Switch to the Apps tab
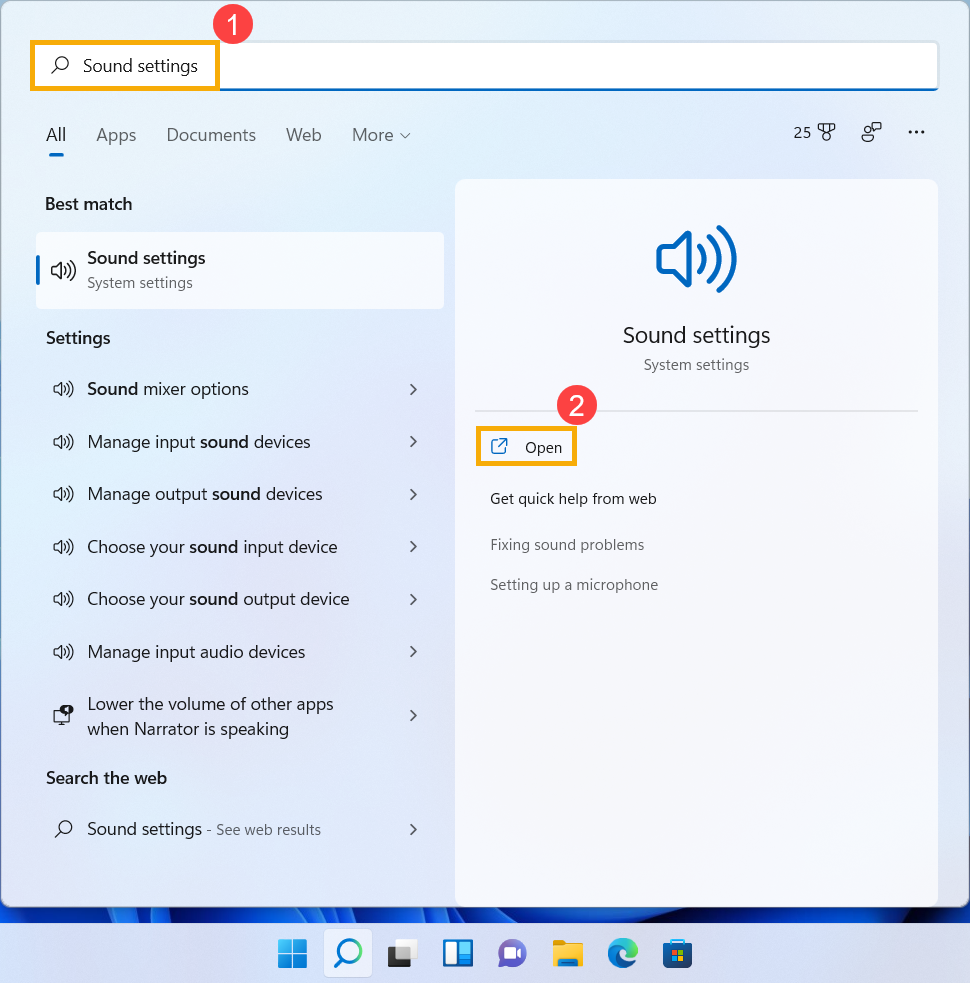The width and height of the screenshot is (970, 983). 116,135
